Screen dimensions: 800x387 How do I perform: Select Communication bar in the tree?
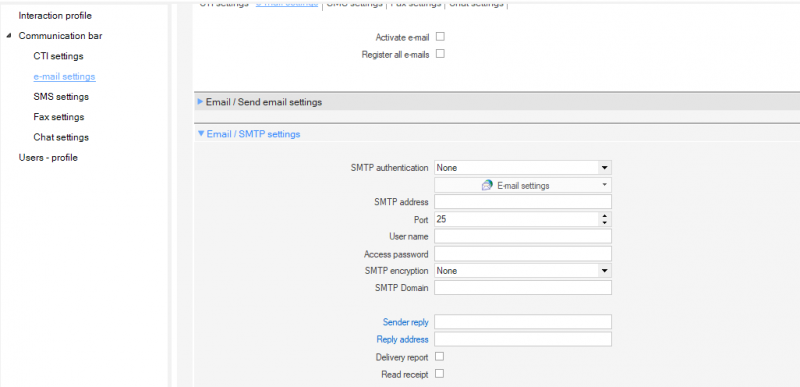pos(60,36)
